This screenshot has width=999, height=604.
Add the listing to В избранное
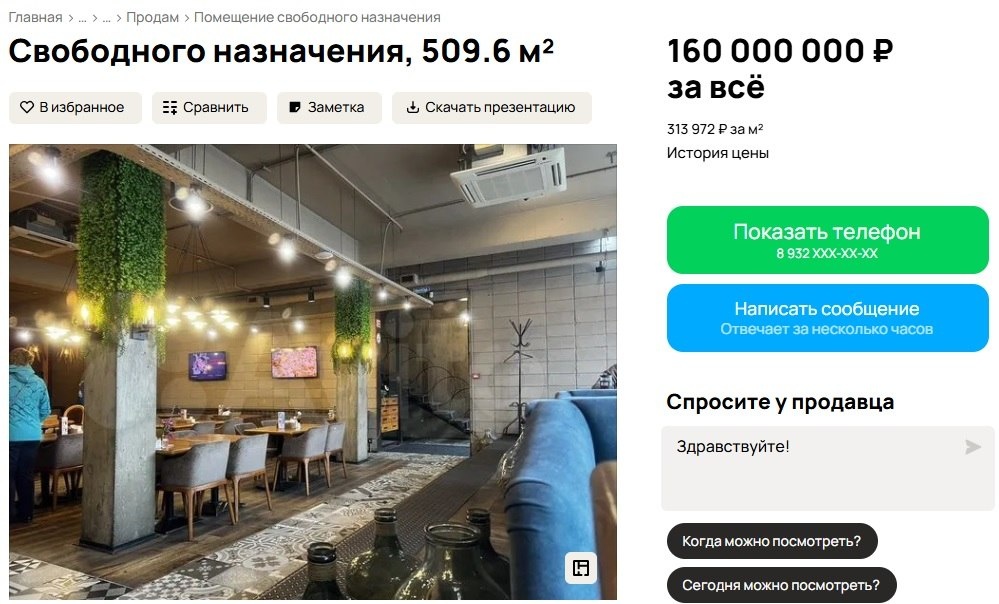pyautogui.click(x=75, y=108)
